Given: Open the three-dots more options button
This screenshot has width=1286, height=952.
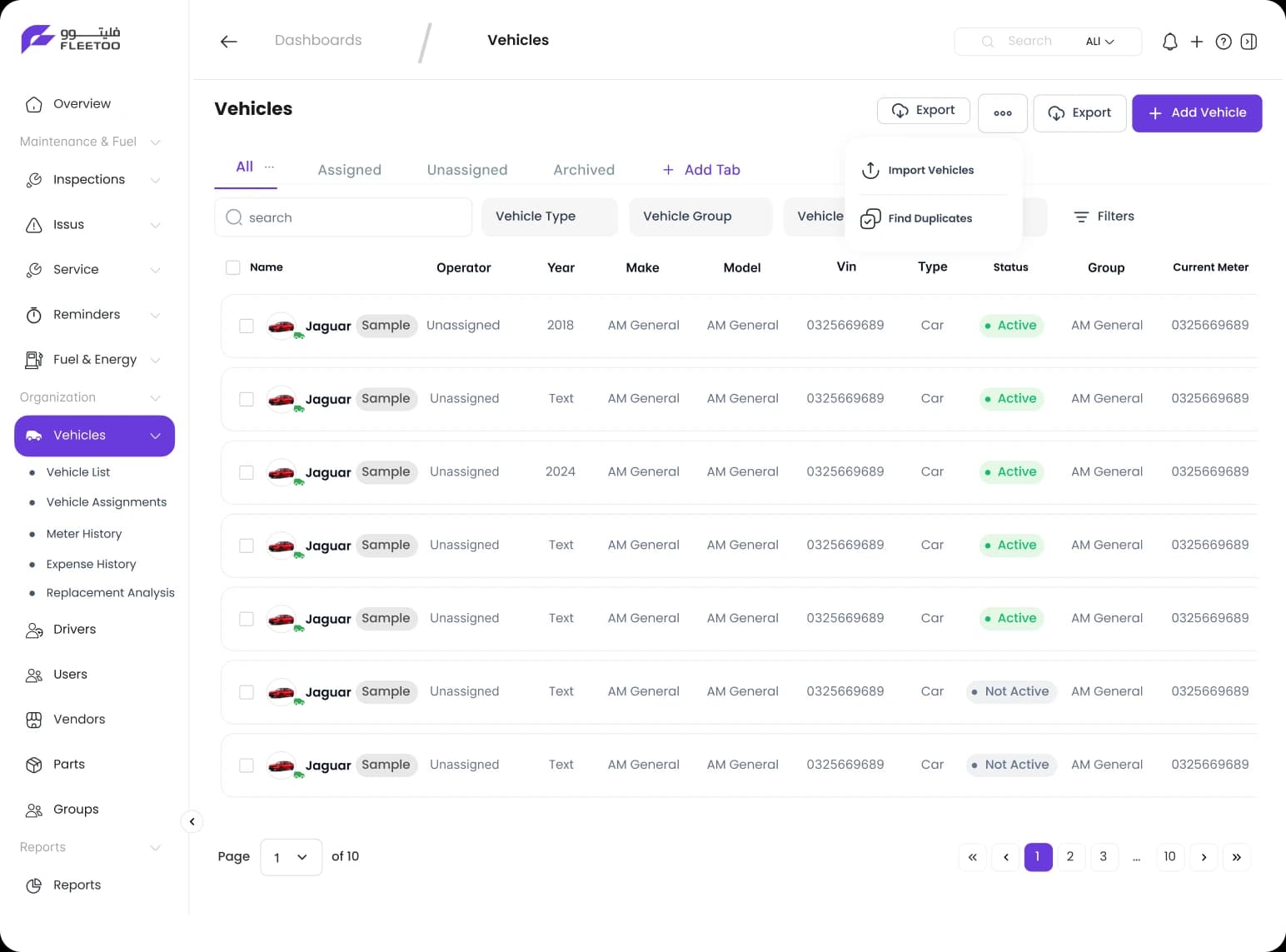Looking at the screenshot, I should tap(1003, 113).
